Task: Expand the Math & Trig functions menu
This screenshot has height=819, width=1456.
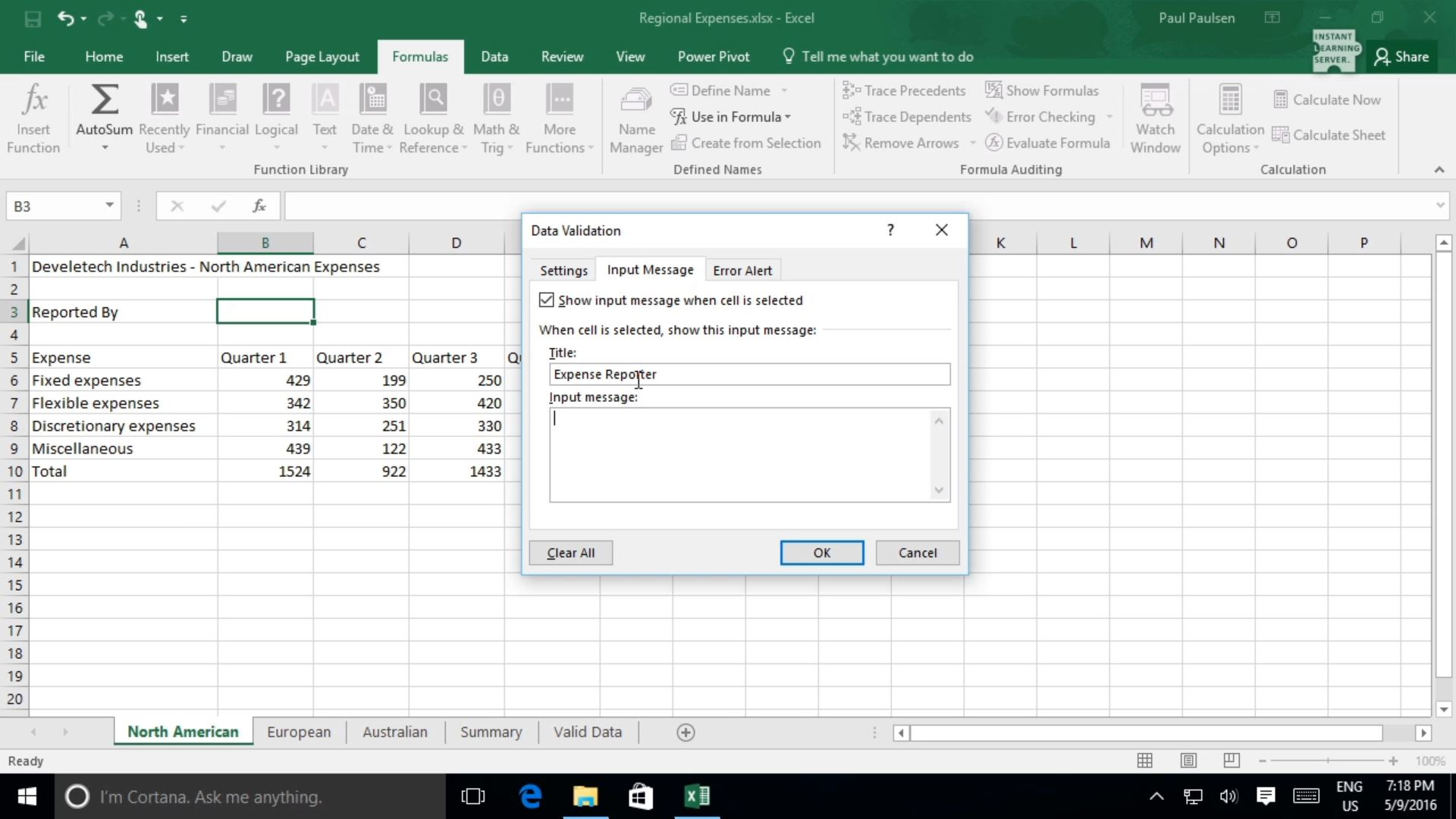Action: point(497,118)
